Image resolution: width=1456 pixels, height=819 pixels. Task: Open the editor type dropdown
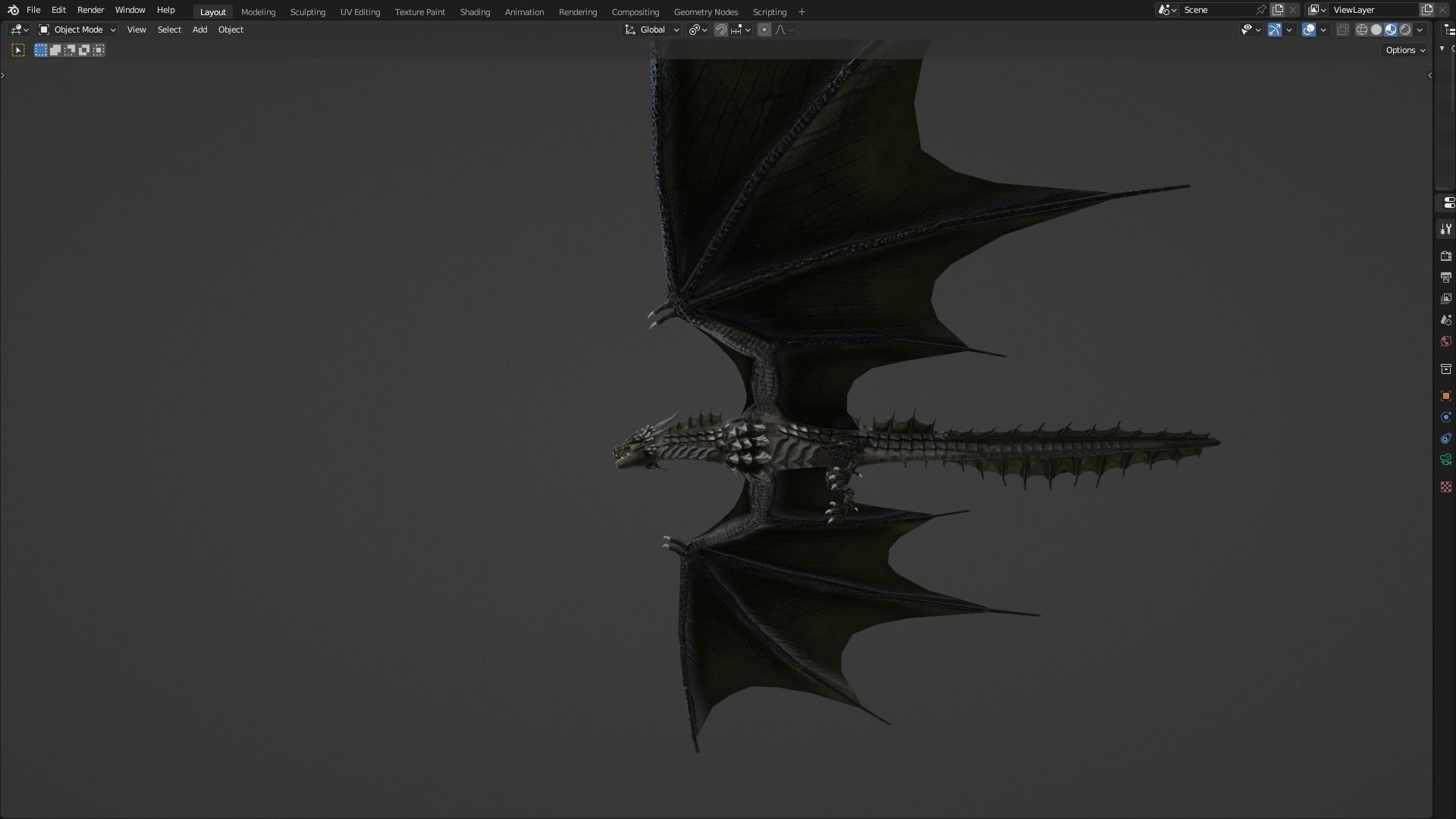coord(19,30)
